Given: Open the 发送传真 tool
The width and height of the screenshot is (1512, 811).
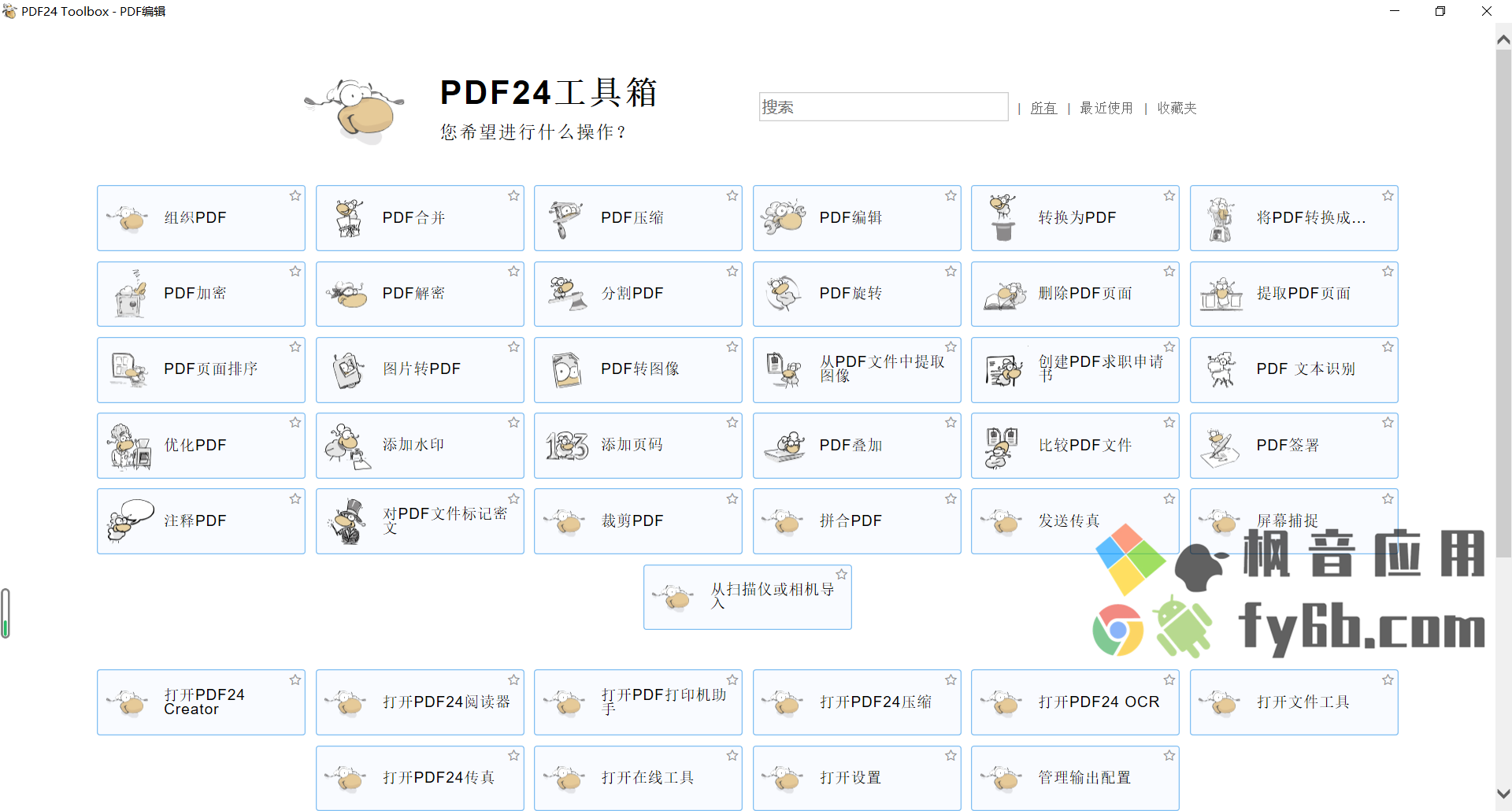Looking at the screenshot, I should [1075, 521].
